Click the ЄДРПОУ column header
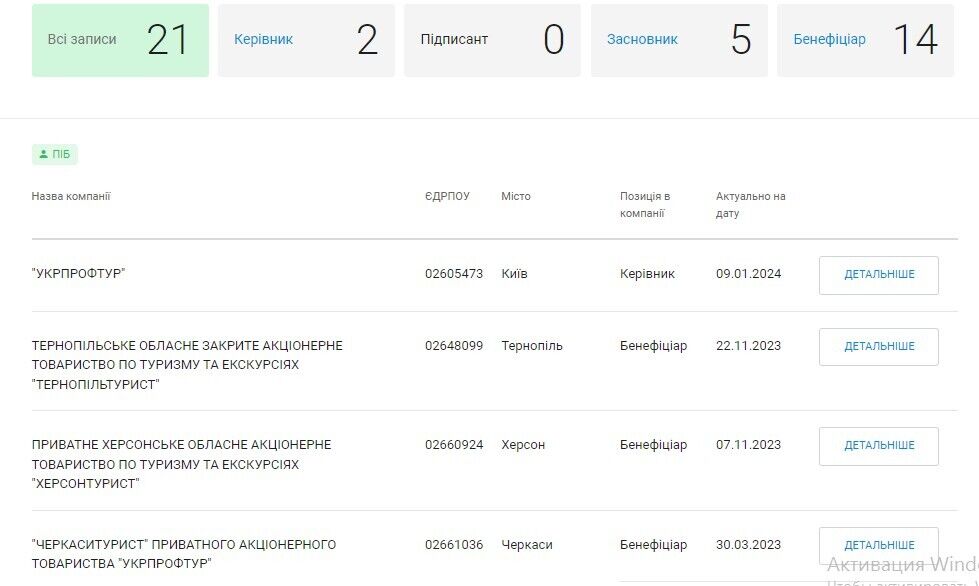The height and width of the screenshot is (586, 979). click(447, 196)
